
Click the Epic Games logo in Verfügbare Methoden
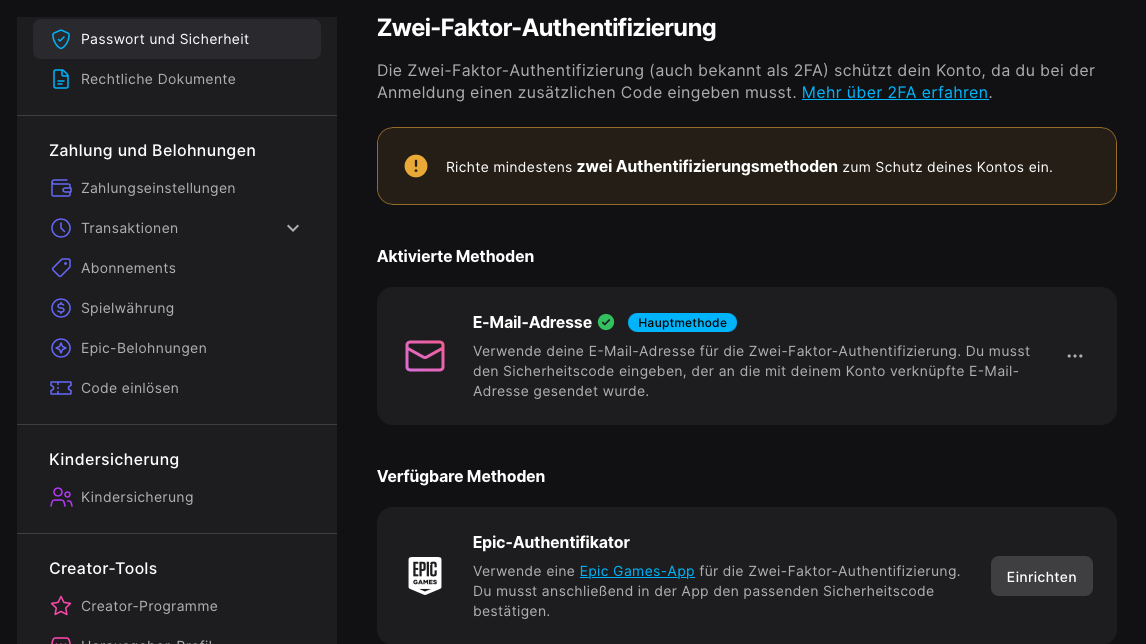tap(425, 576)
